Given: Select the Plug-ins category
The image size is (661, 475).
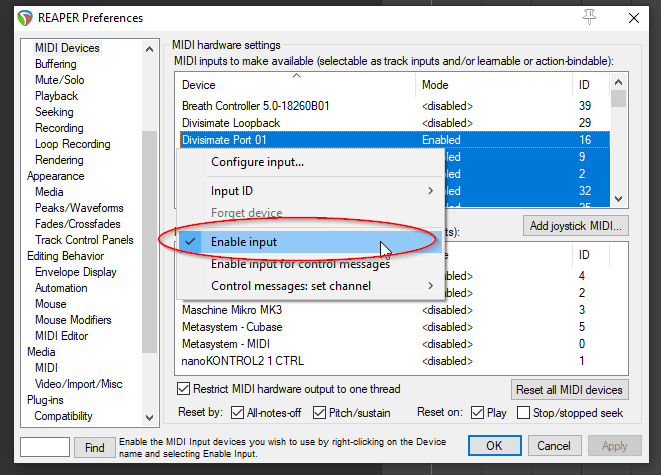Looking at the screenshot, I should pos(45,400).
